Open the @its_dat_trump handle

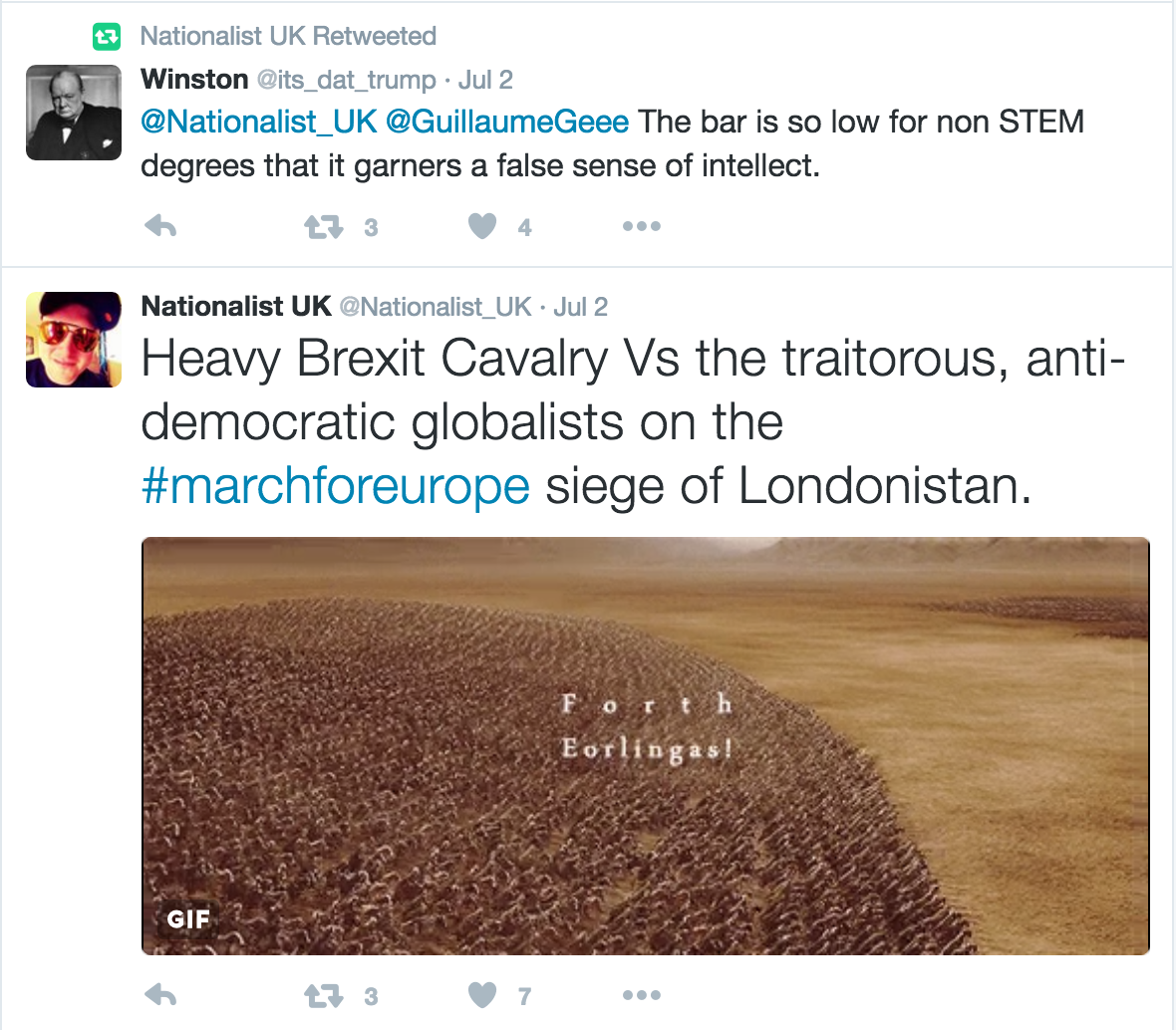click(347, 80)
